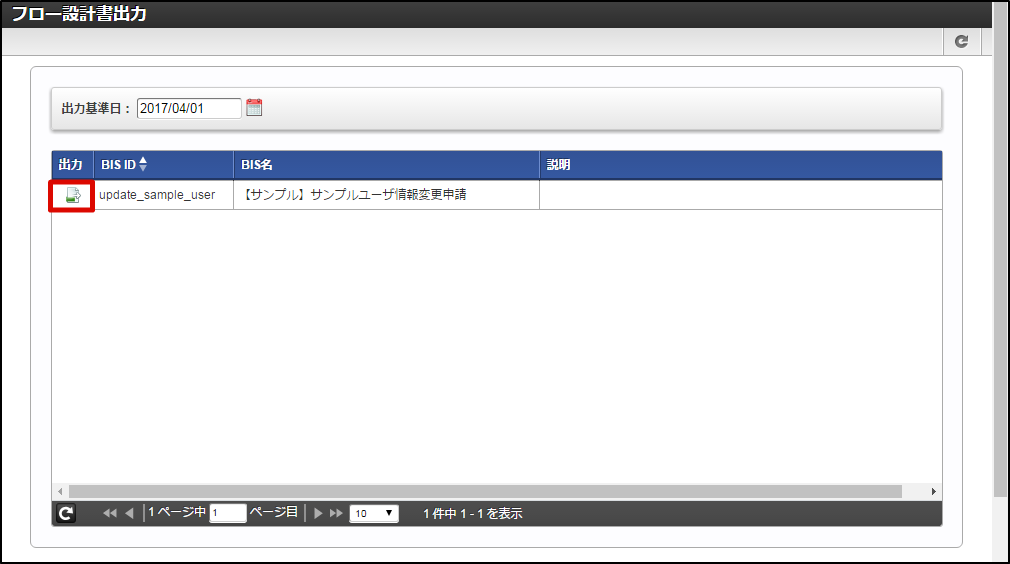Reload the grid with the footer refresh icon

[x=66, y=513]
